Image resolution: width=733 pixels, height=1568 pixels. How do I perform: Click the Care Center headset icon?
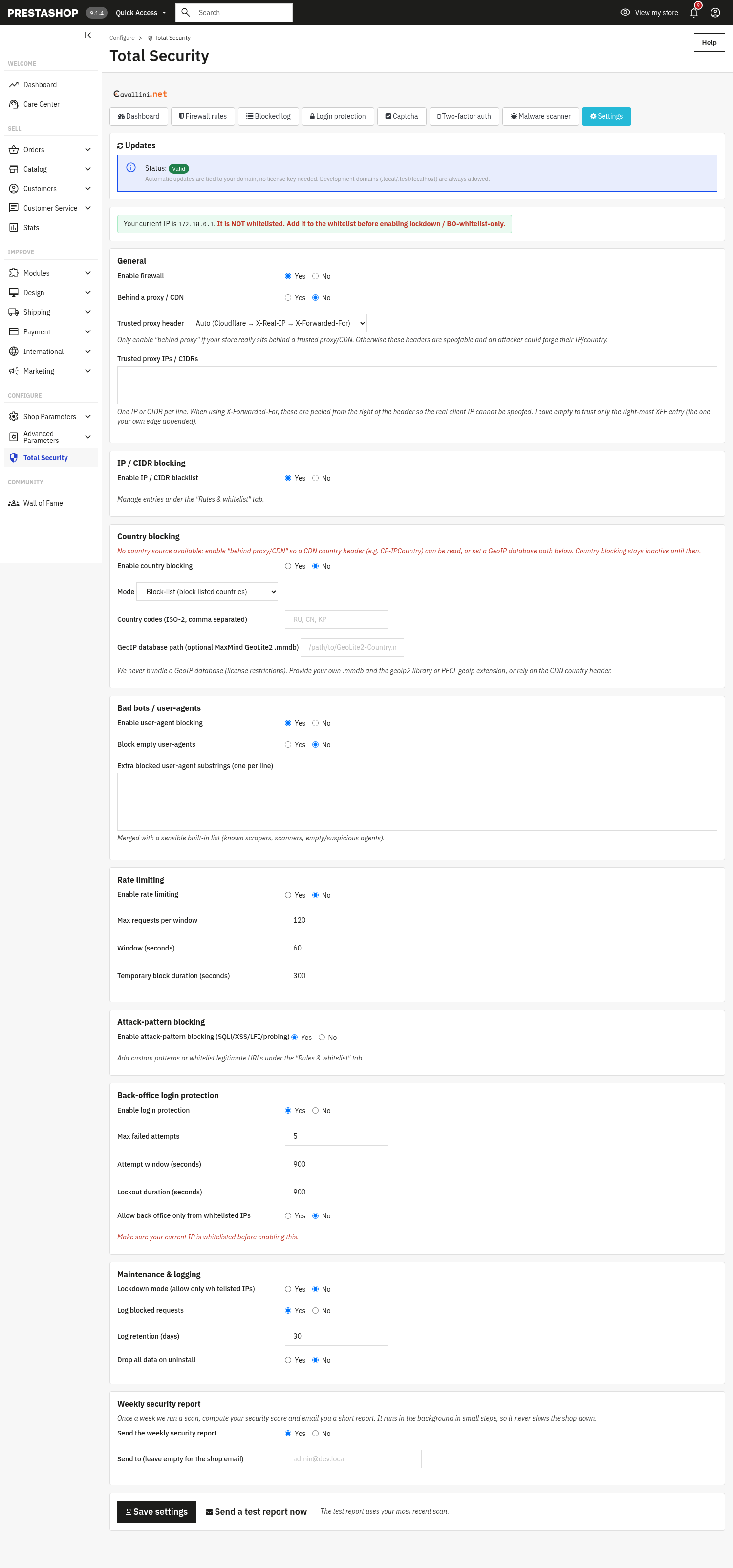pyautogui.click(x=13, y=104)
